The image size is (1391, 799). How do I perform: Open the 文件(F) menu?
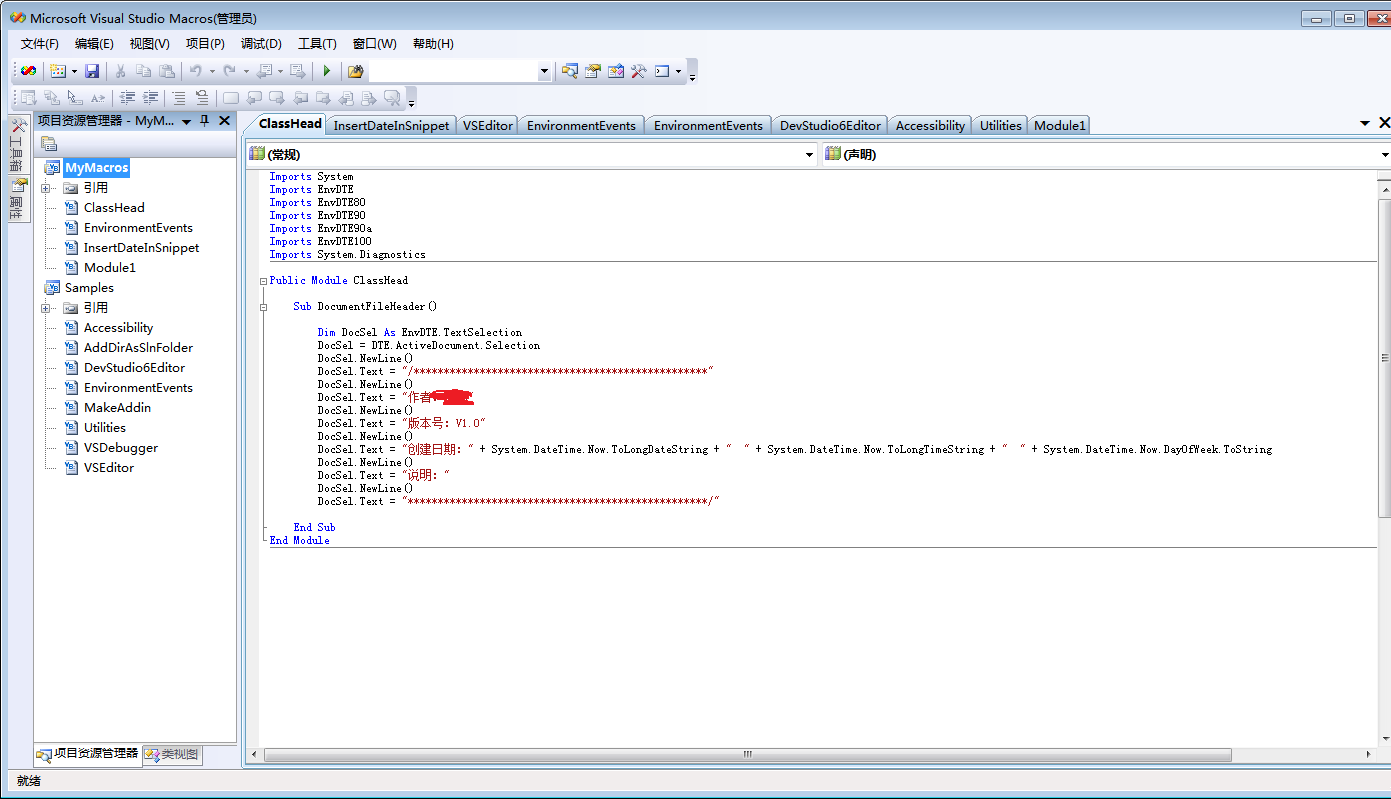point(40,44)
